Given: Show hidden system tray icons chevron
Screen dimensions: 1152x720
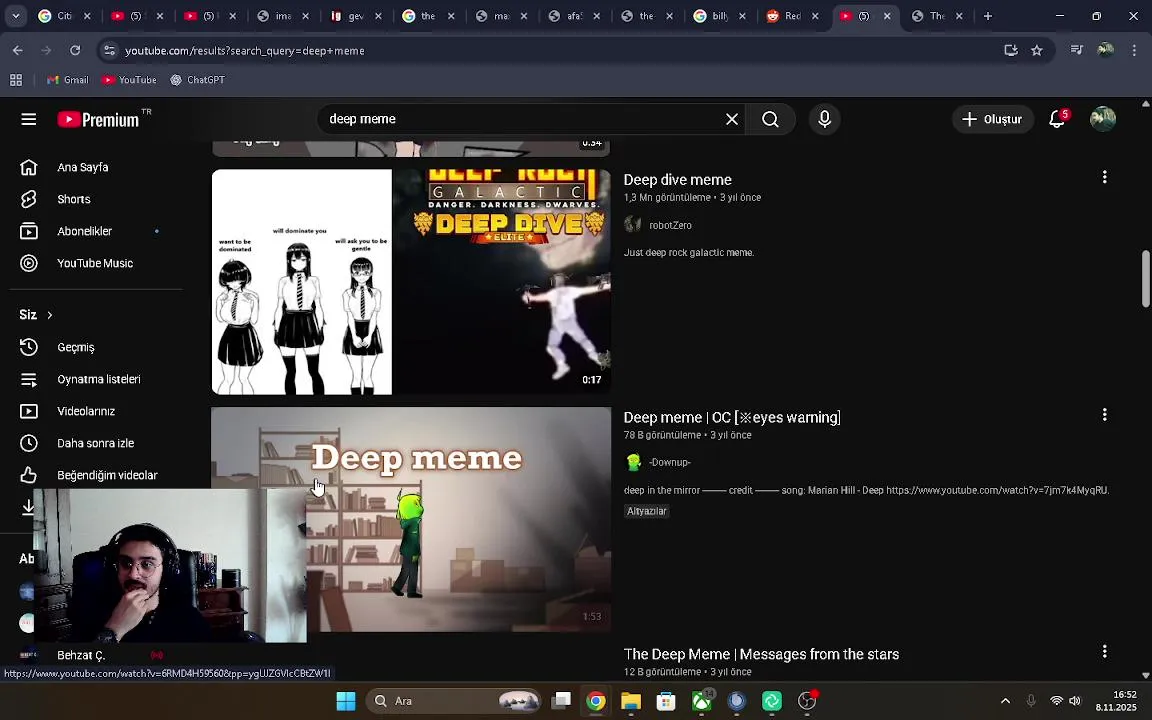Looking at the screenshot, I should click(1005, 701).
